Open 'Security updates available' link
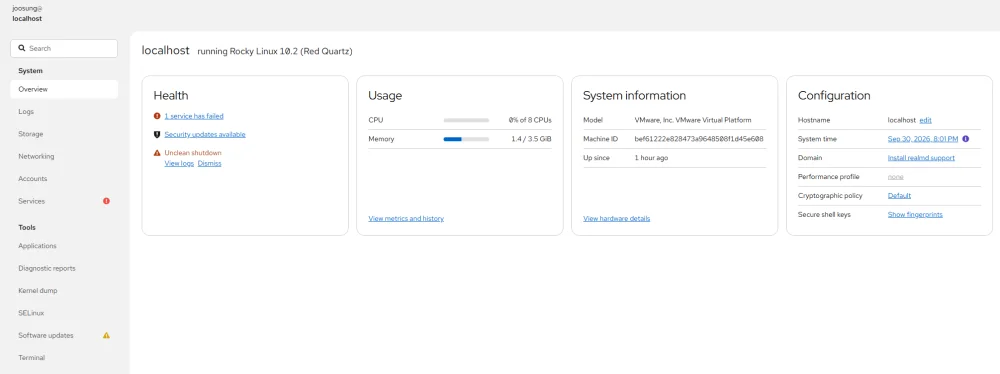Viewport: 1000px width, 374px height. [205, 135]
